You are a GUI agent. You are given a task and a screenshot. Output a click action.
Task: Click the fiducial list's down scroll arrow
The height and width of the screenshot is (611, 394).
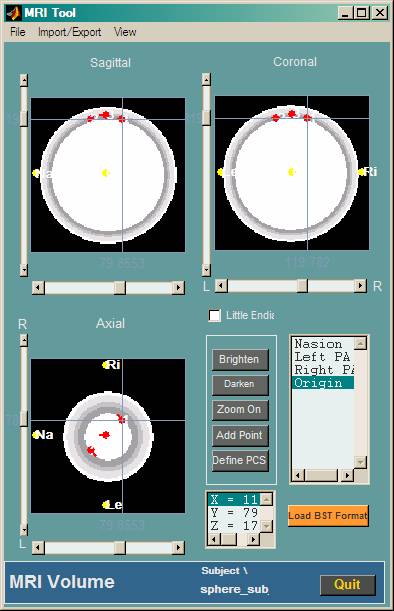coord(360,463)
